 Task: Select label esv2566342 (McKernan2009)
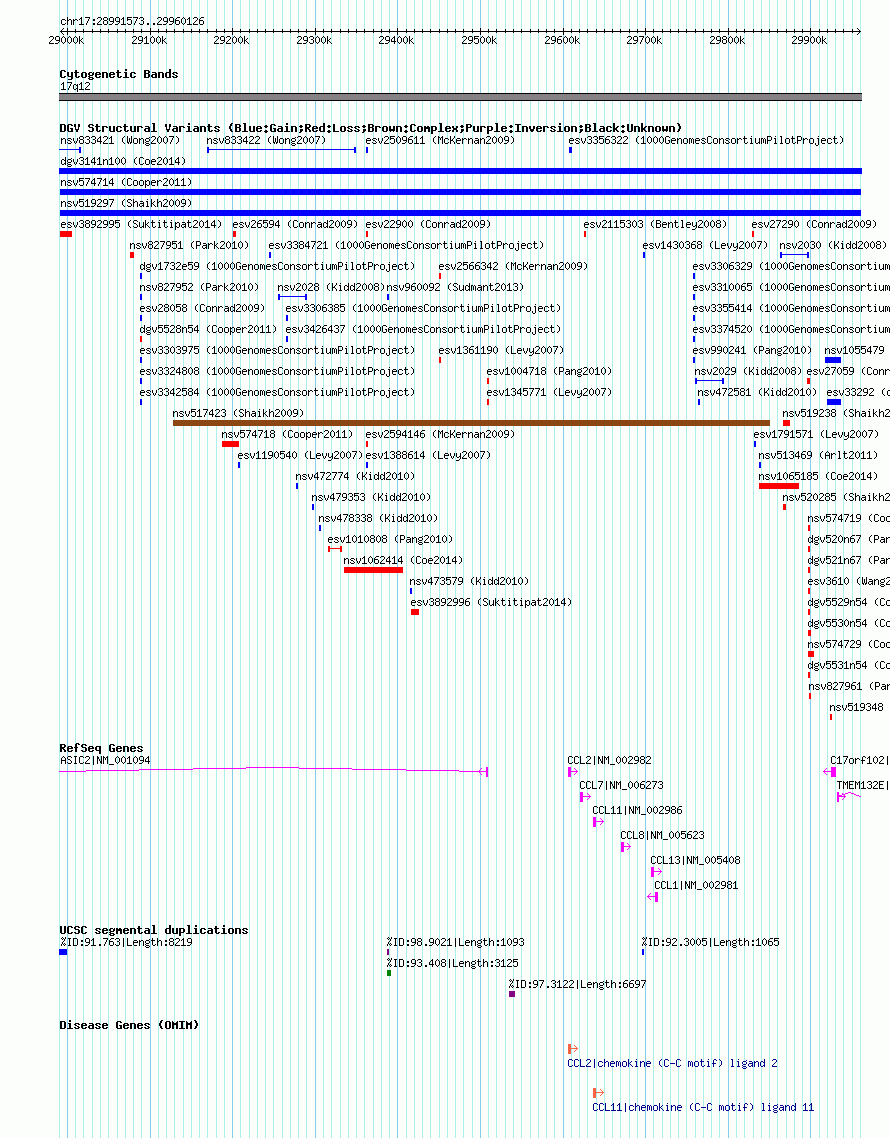pos(513,266)
